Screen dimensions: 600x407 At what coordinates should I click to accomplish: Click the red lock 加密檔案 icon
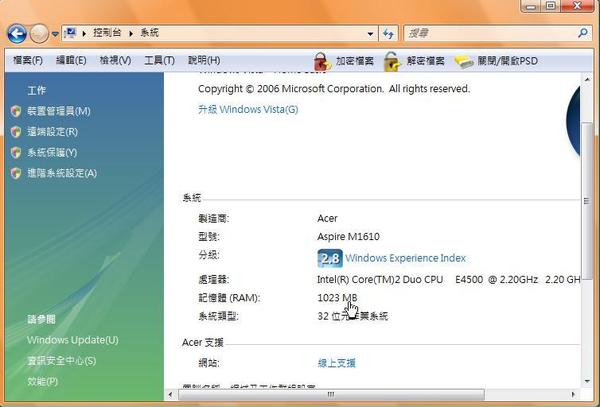322,62
